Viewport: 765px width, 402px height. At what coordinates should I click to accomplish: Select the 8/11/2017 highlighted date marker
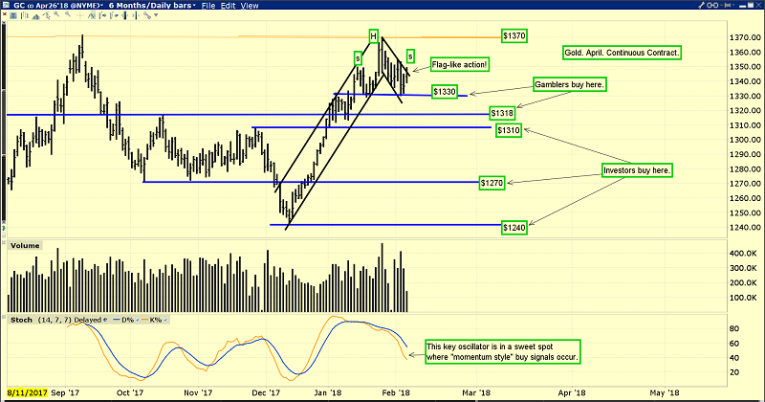(x=27, y=393)
